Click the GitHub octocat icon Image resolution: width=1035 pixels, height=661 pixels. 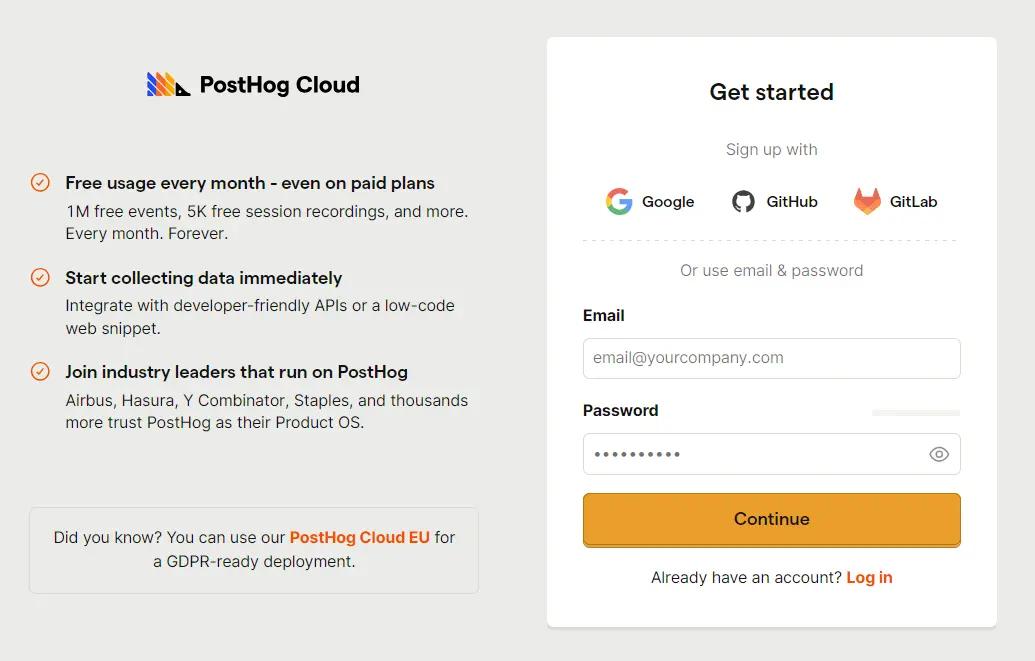point(743,201)
